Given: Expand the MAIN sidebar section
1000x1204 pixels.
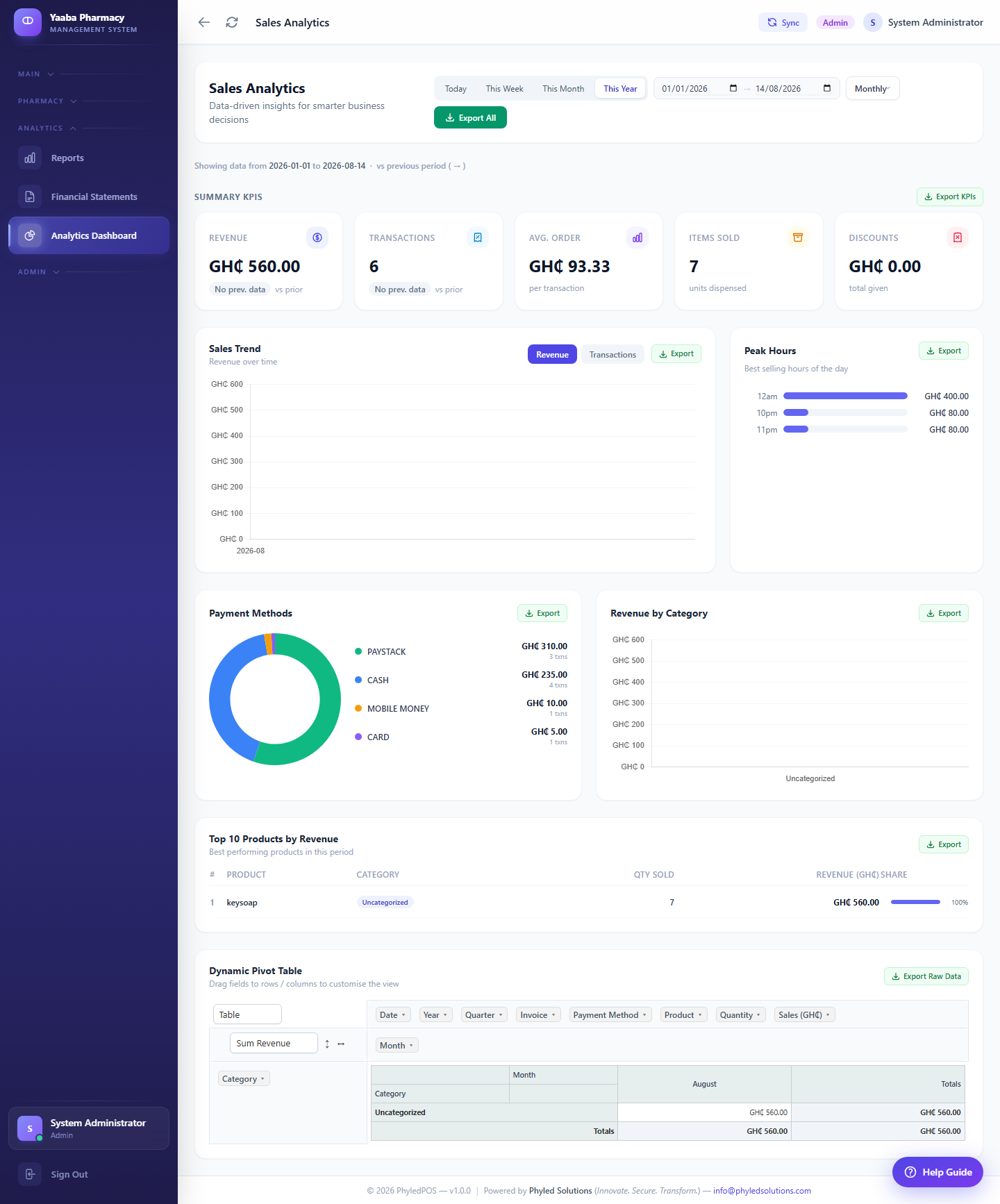Looking at the screenshot, I should [x=36, y=74].
